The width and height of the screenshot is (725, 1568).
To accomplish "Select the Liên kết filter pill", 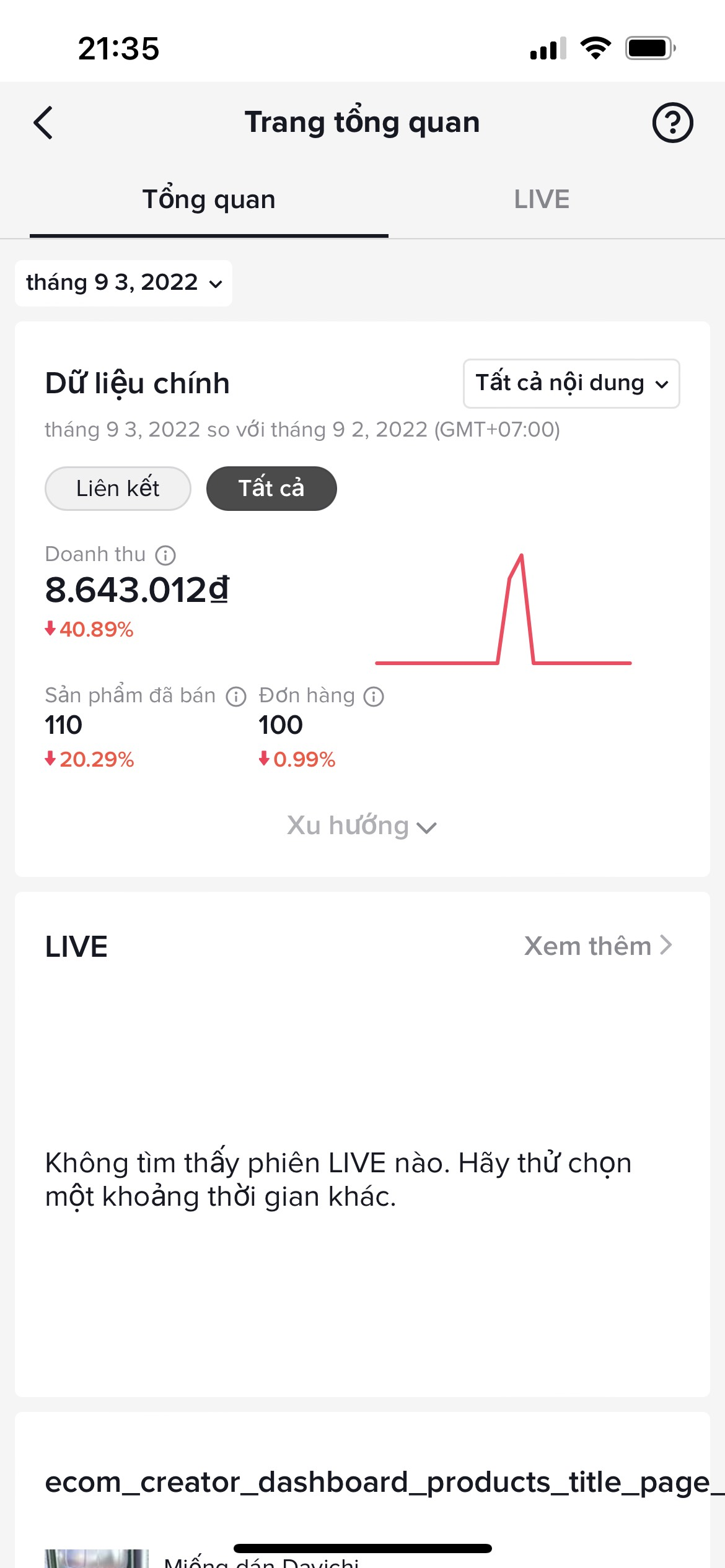I will pyautogui.click(x=118, y=489).
